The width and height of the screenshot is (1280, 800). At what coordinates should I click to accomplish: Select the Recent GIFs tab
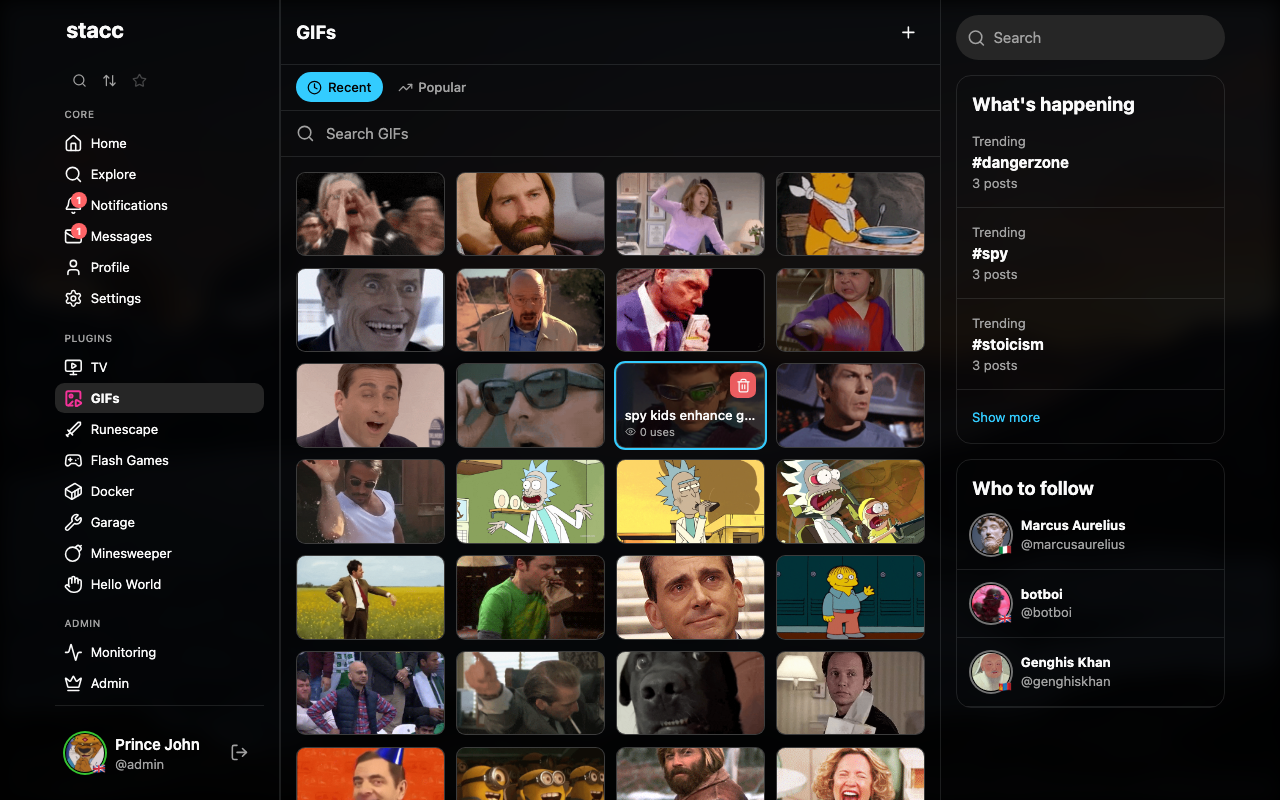click(339, 87)
